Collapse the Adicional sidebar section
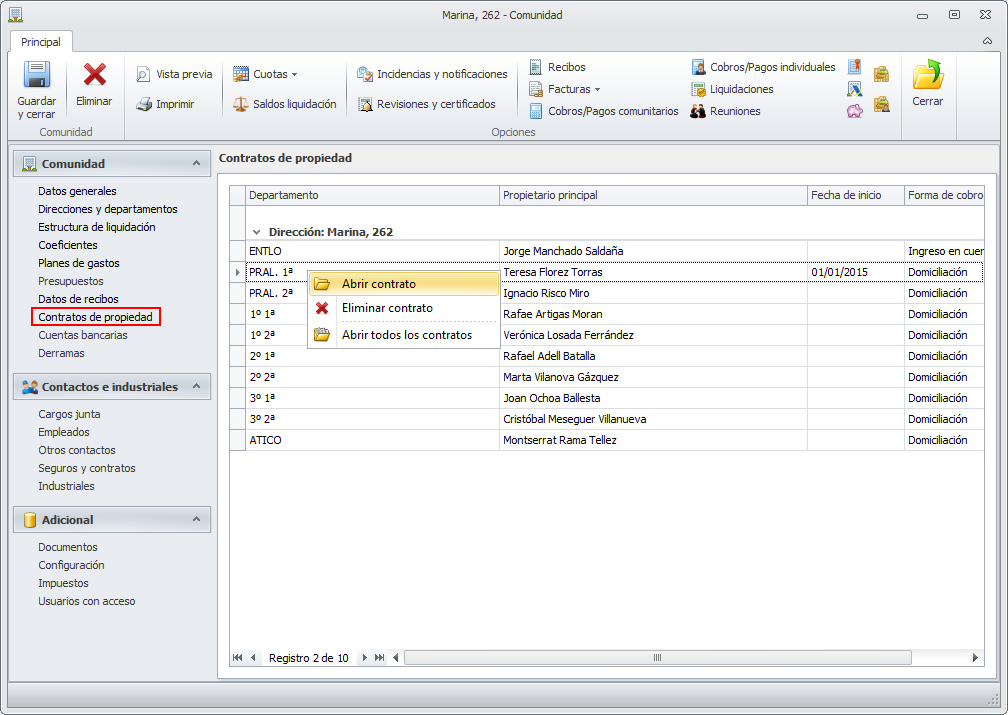The image size is (1008, 715). pos(196,519)
